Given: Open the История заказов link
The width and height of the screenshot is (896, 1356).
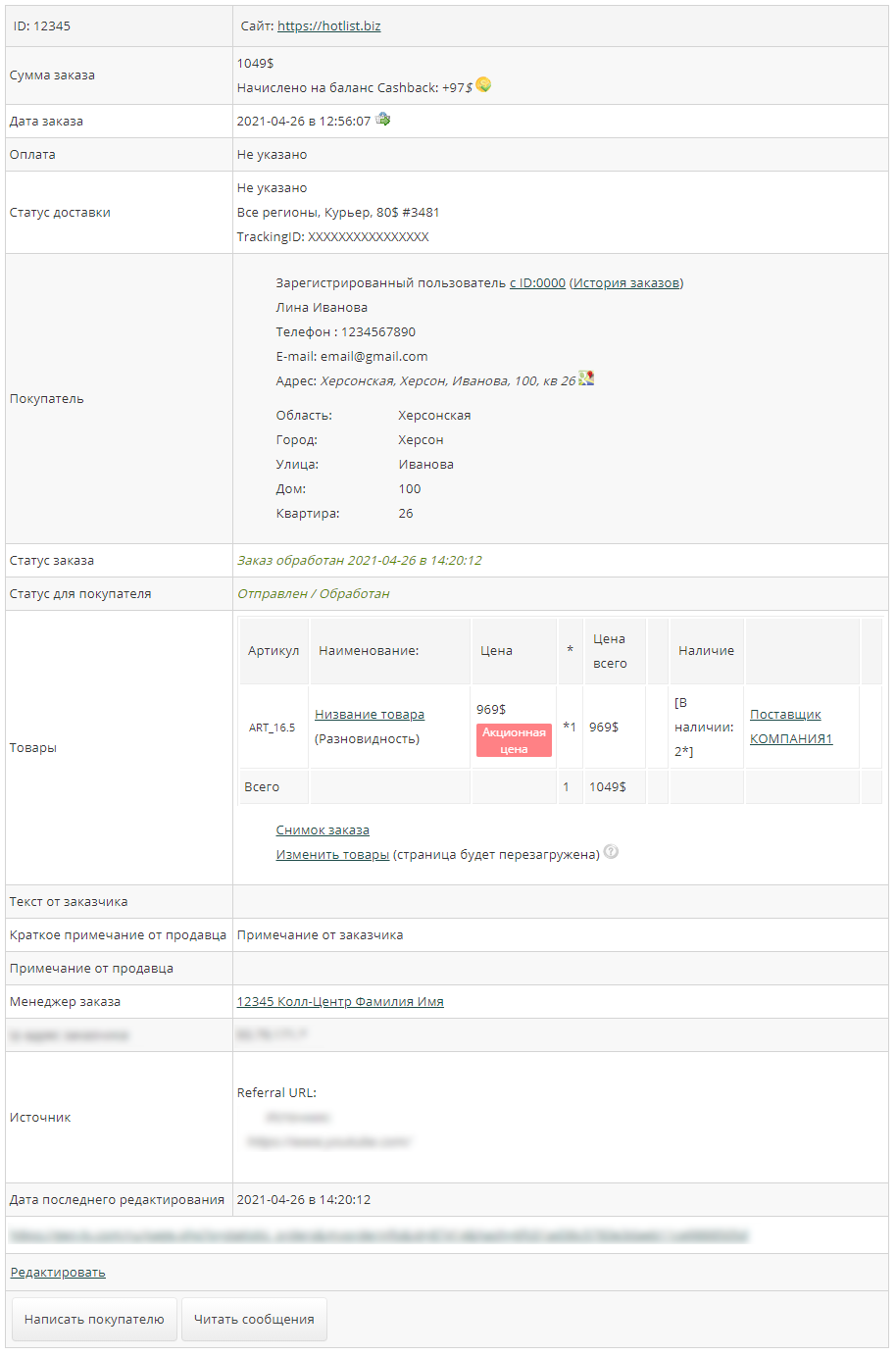Looking at the screenshot, I should click(626, 283).
